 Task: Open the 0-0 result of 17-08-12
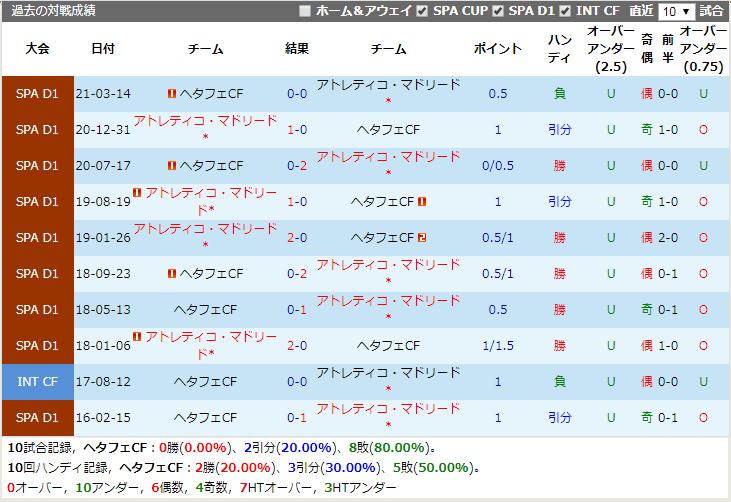pyautogui.click(x=297, y=382)
